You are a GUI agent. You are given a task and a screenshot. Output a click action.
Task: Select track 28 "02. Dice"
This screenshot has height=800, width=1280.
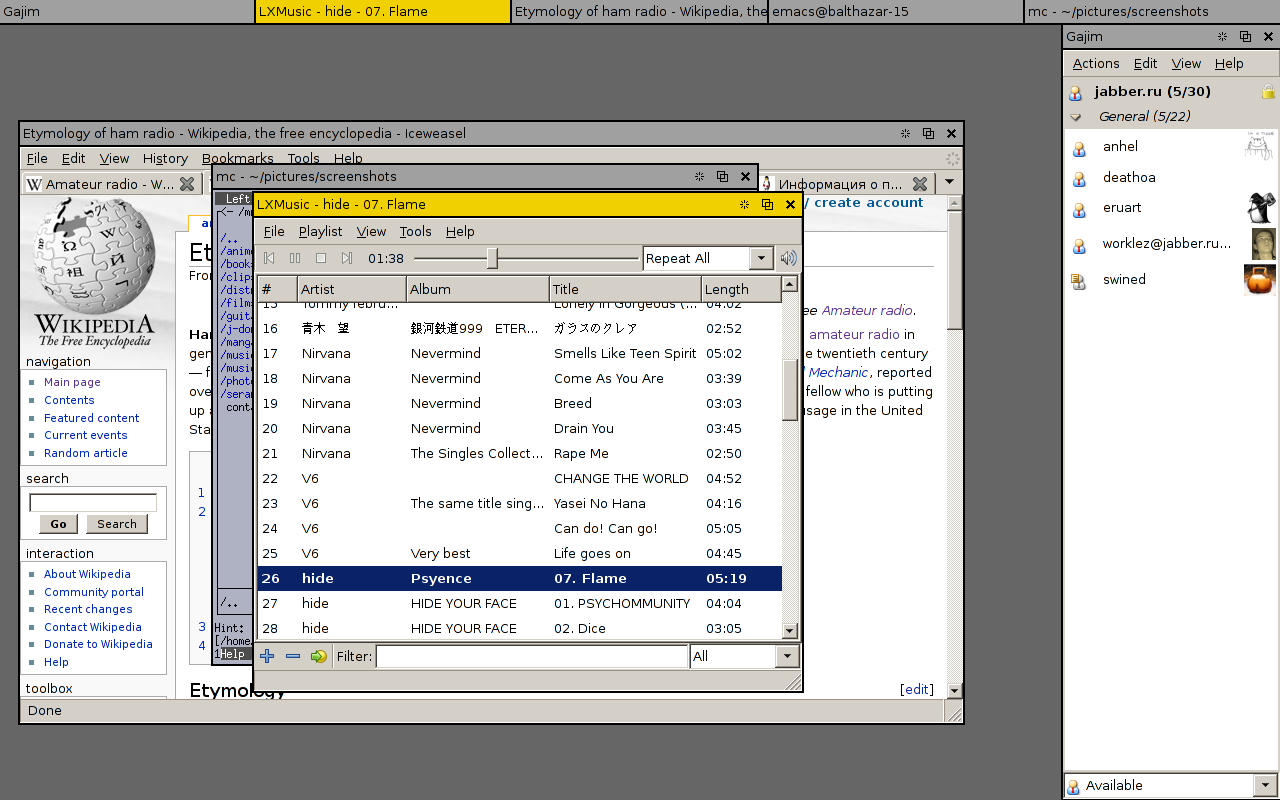tap(519, 628)
